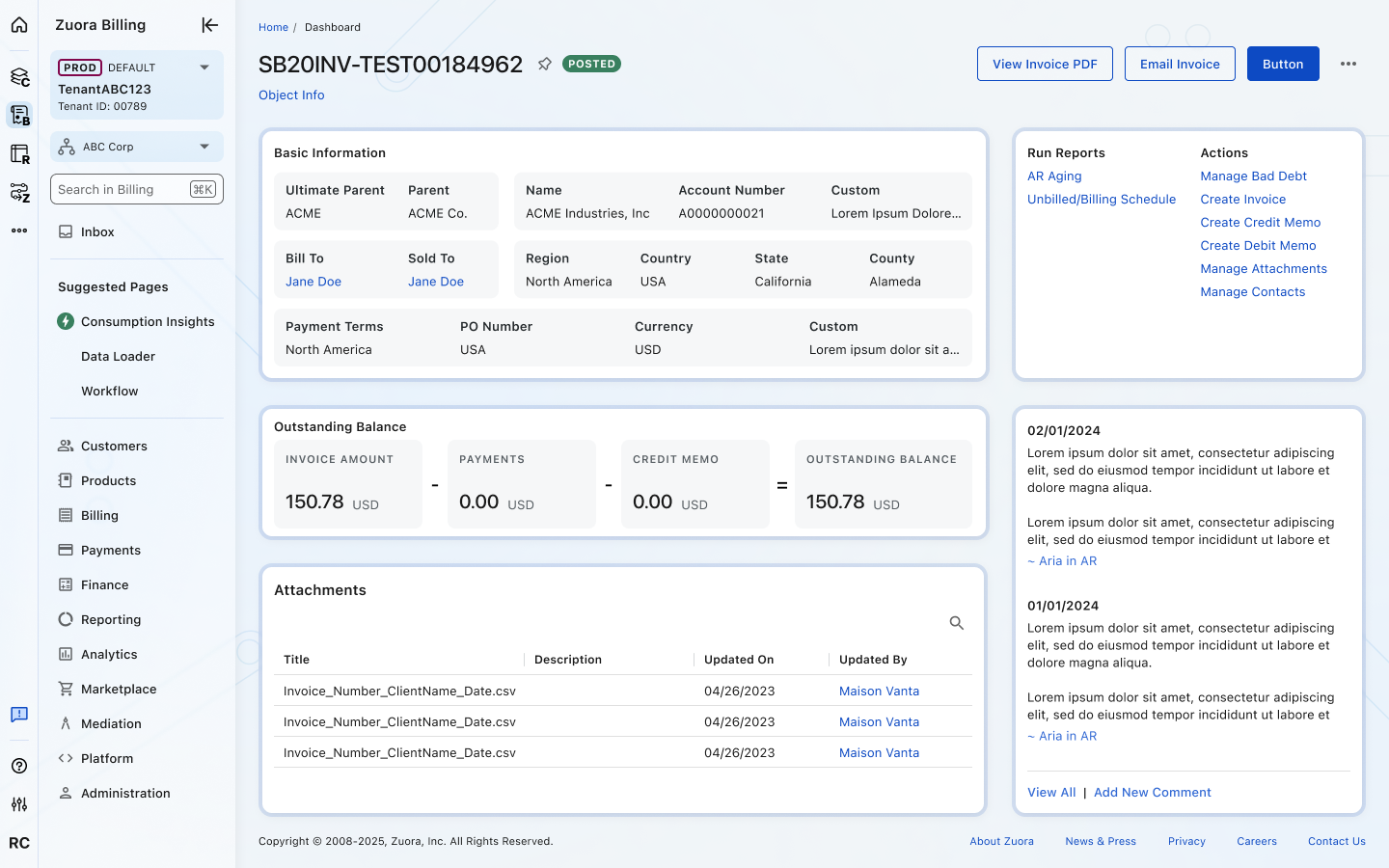Go to Inbox in sidebar
The image size is (1389, 868).
click(x=97, y=232)
